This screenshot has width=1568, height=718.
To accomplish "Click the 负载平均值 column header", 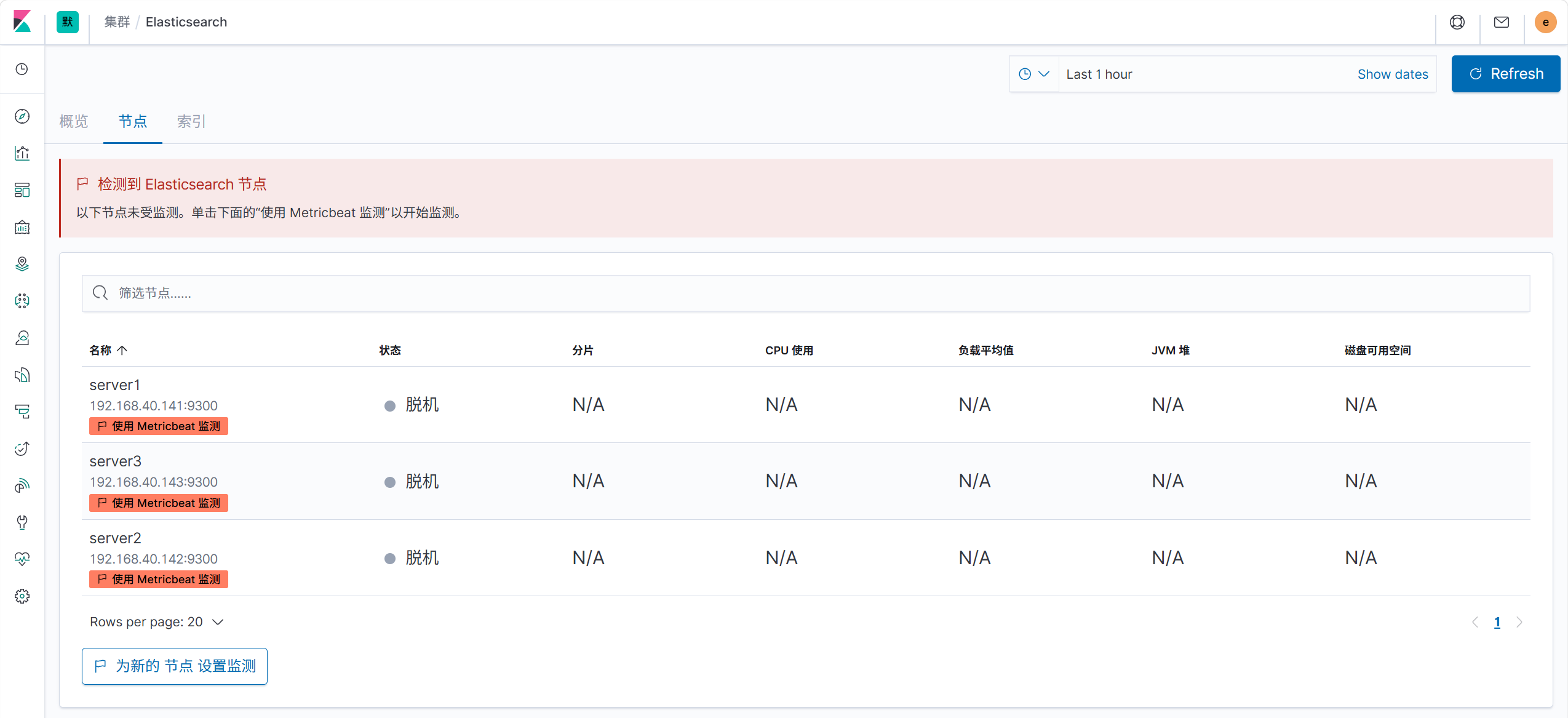I will click(986, 350).
